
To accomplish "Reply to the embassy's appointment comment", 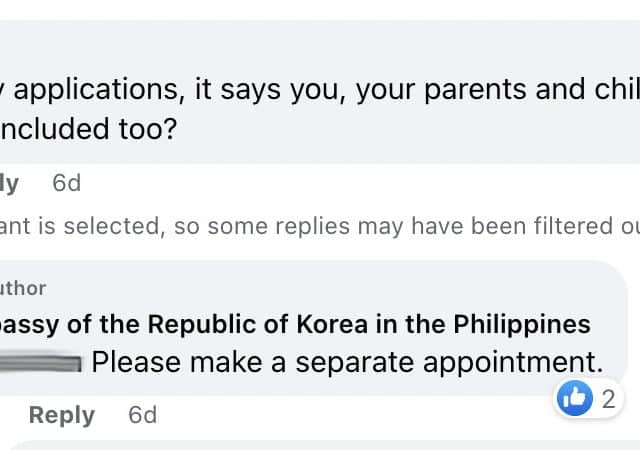I will tap(61, 415).
